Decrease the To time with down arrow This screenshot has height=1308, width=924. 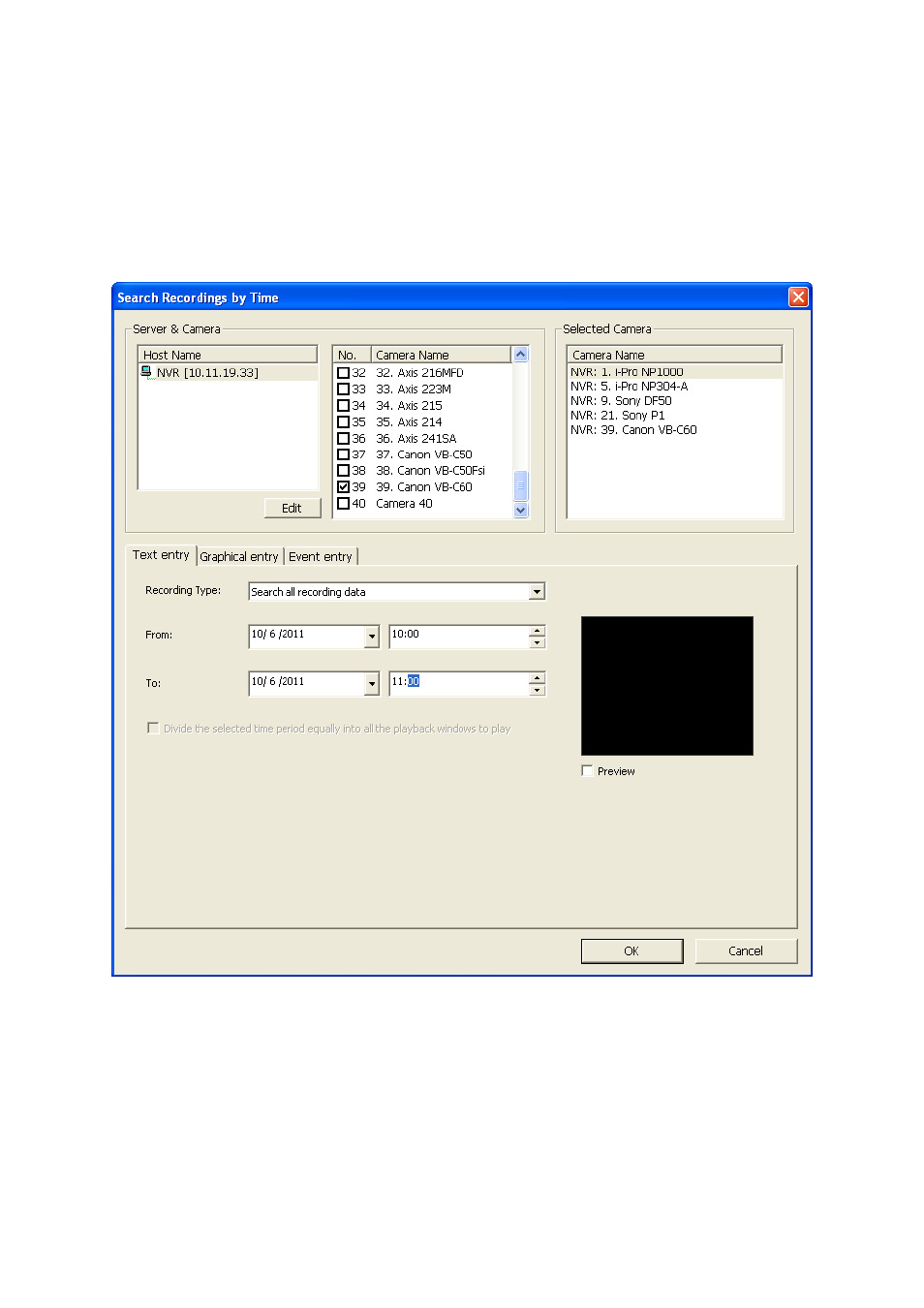538,690
